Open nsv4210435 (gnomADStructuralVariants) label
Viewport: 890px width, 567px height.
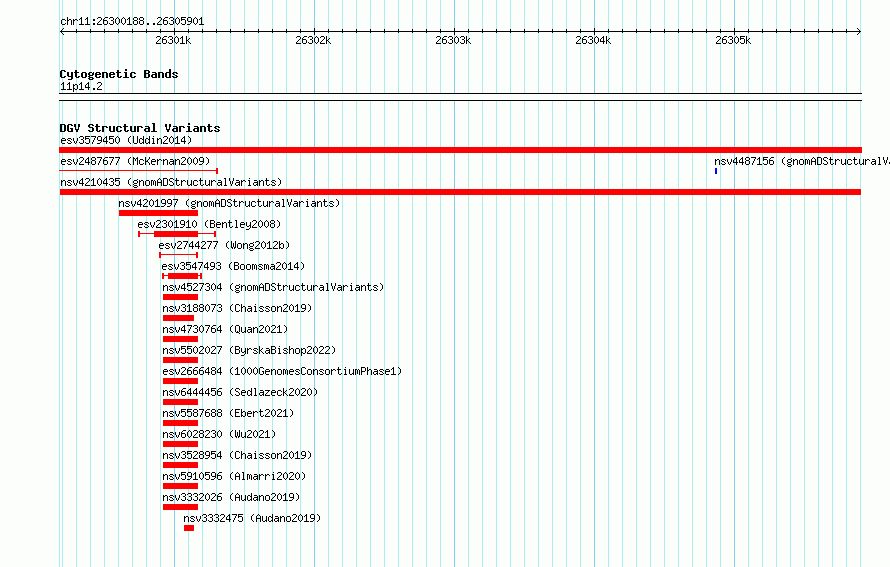[171, 182]
